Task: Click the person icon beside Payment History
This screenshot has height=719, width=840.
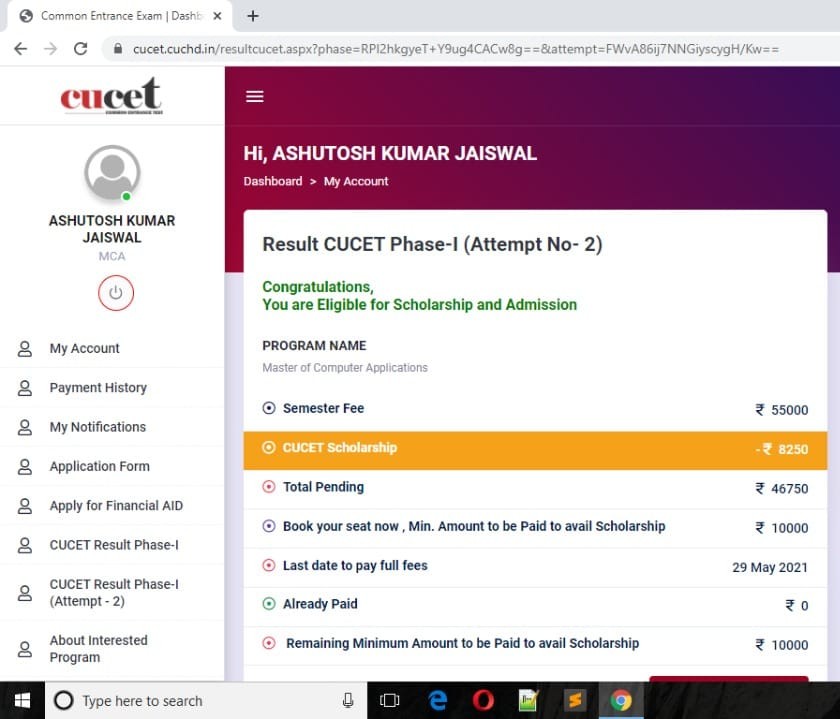Action: click(25, 388)
